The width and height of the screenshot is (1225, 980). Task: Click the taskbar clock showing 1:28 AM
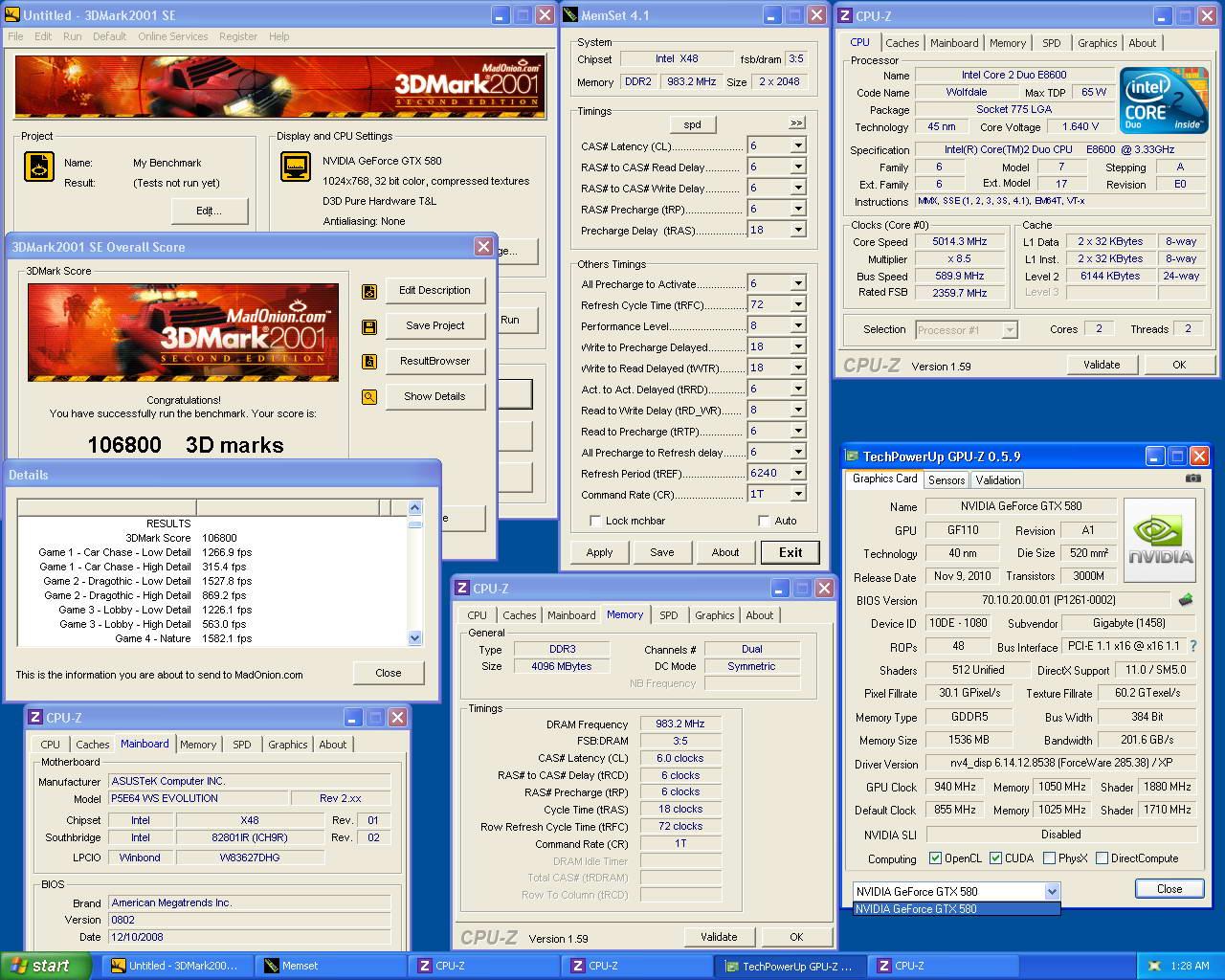pos(1190,966)
